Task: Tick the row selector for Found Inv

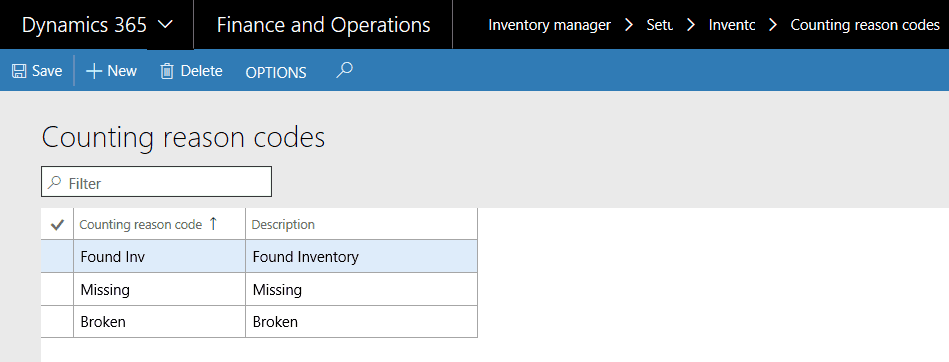Action: 57,257
